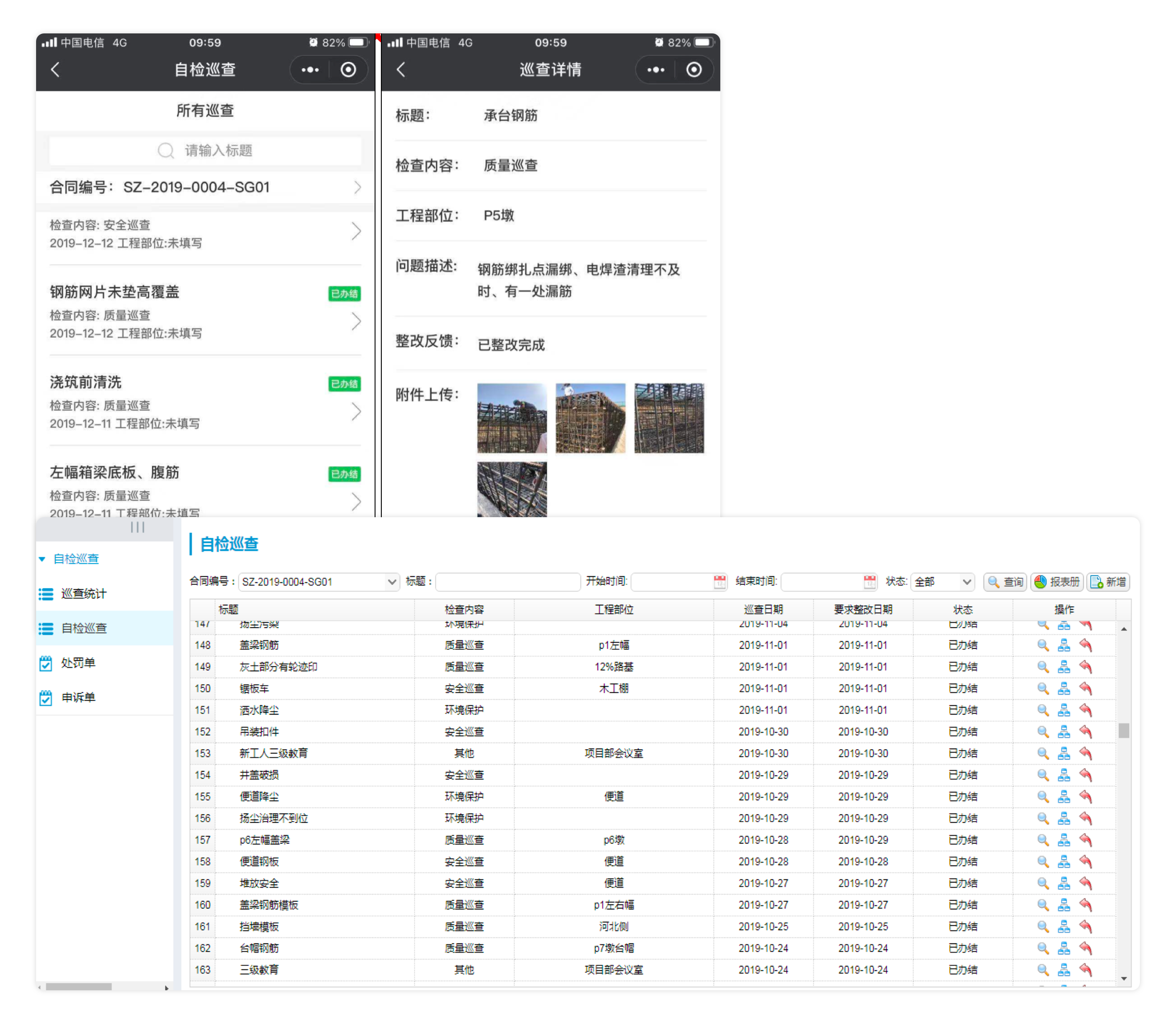Click the 新增 add button
The image size is (1176, 1017).
tap(1108, 582)
